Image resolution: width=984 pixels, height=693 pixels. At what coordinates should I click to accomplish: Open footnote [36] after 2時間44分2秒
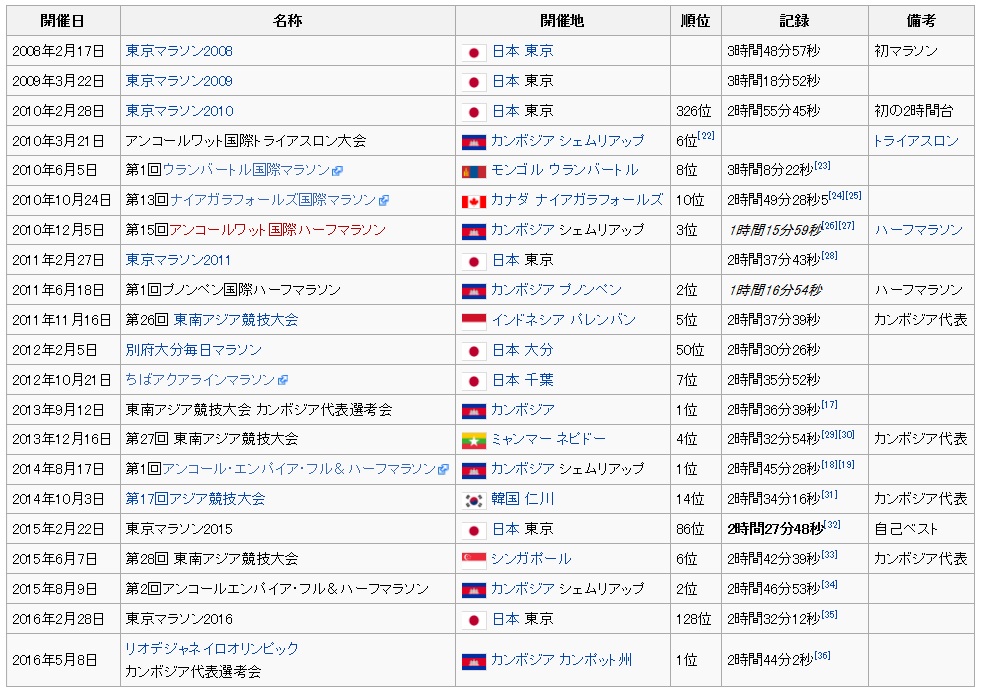(x=822, y=655)
